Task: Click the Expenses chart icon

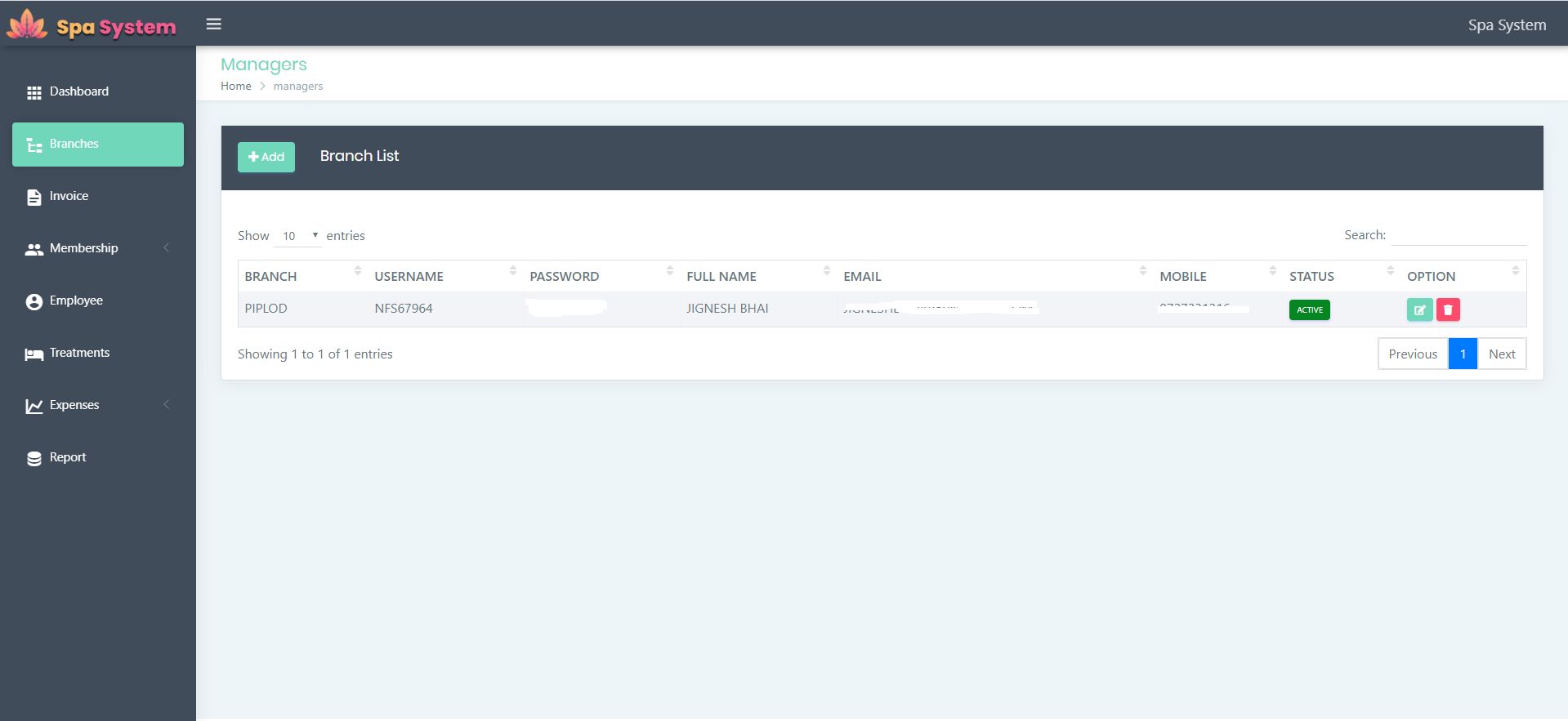Action: (x=34, y=406)
